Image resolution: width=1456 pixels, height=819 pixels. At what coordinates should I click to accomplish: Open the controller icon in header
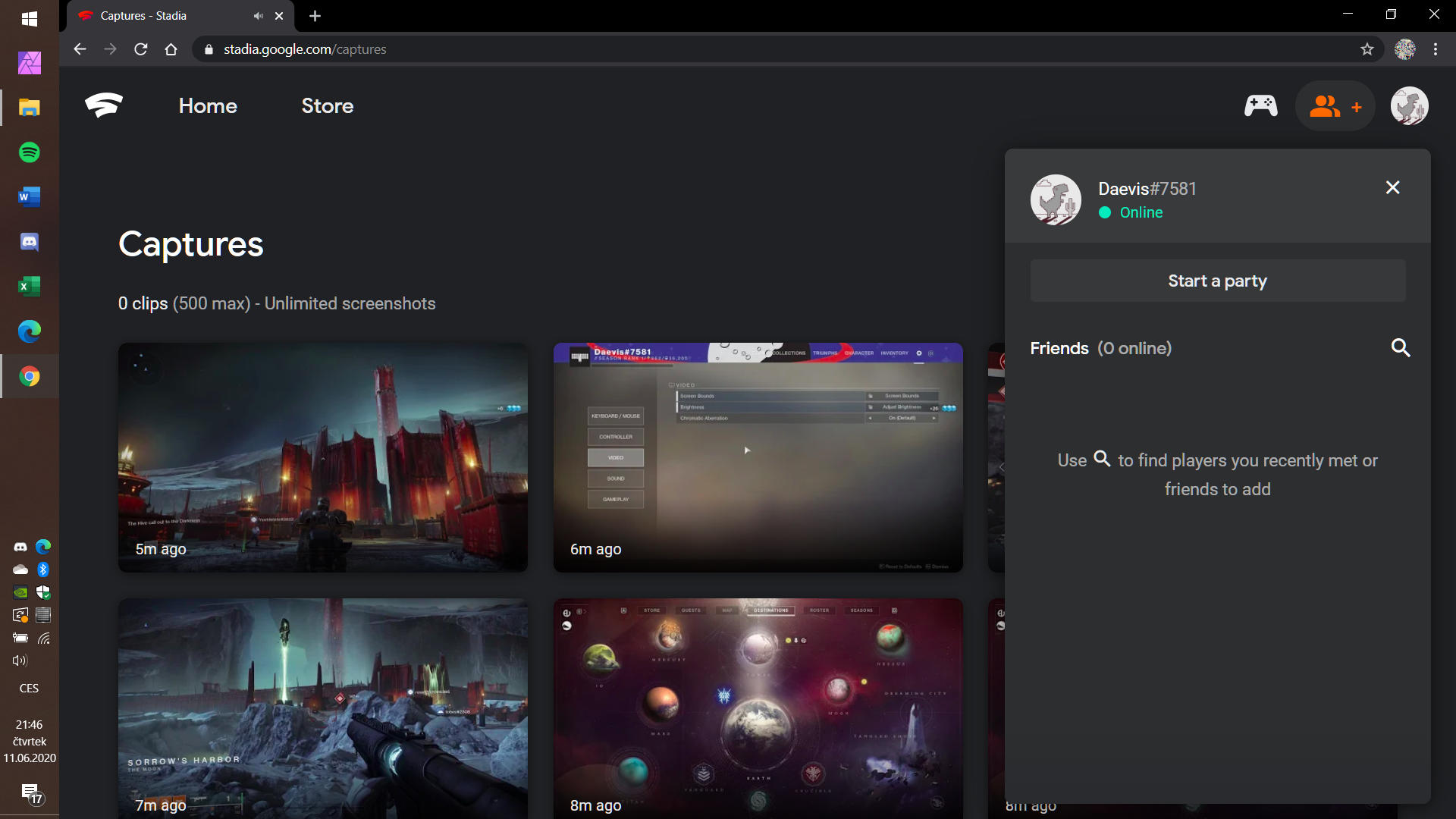click(1260, 105)
